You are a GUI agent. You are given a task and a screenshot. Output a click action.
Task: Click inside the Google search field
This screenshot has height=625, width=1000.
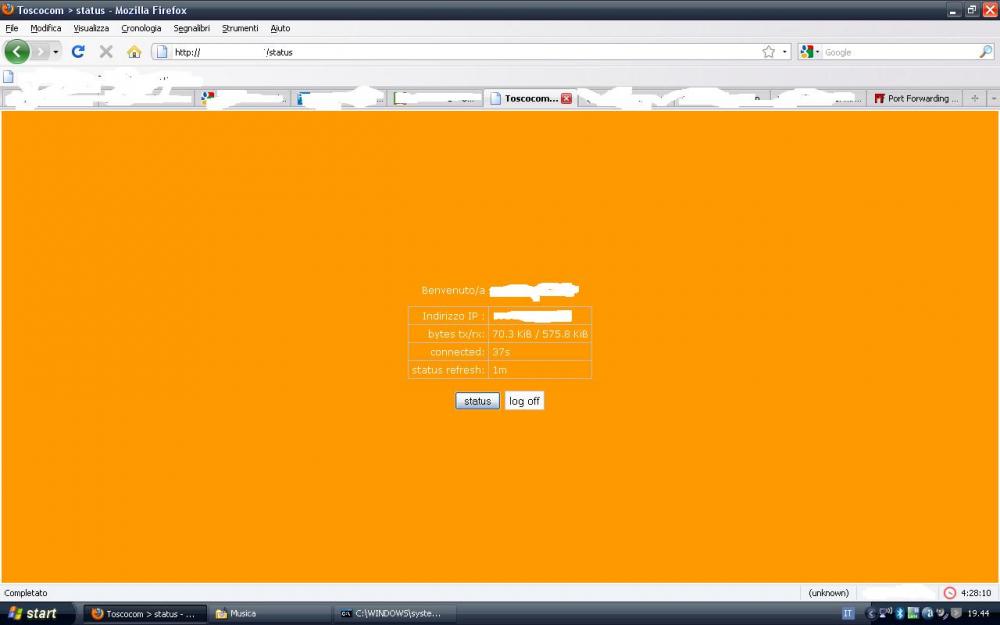[x=895, y=52]
